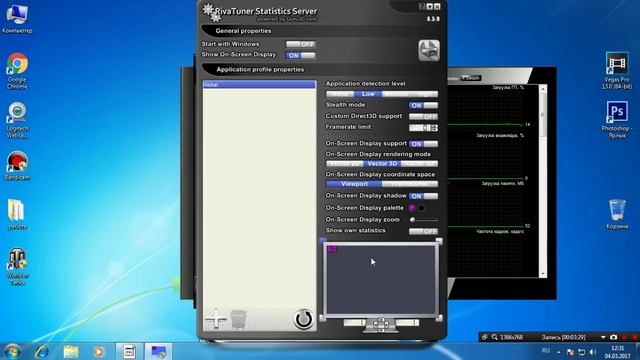Switch to the active blue window taskbar button
Viewport: 640px width, 360px height.
[x=158, y=351]
